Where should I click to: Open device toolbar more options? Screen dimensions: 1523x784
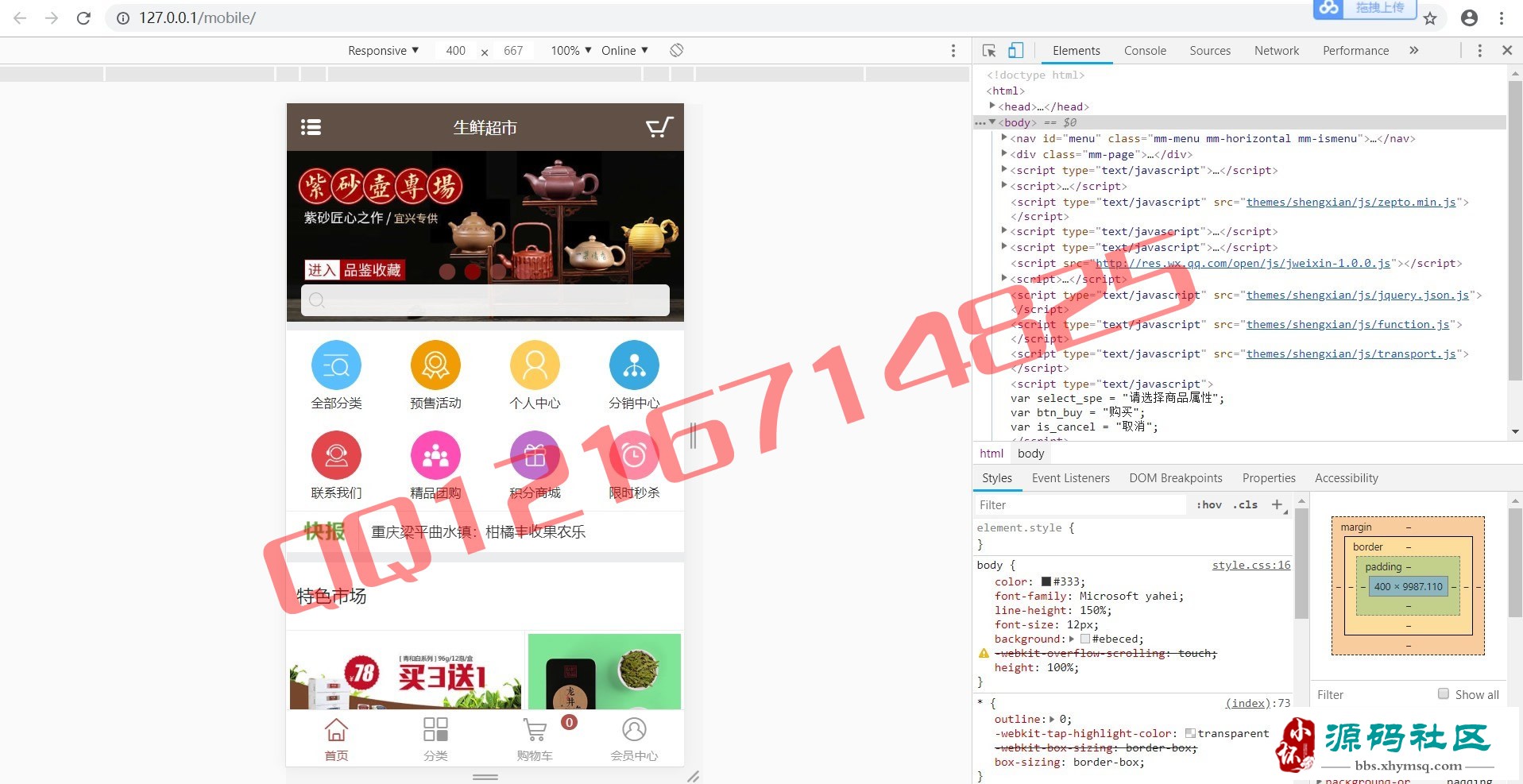coord(953,50)
